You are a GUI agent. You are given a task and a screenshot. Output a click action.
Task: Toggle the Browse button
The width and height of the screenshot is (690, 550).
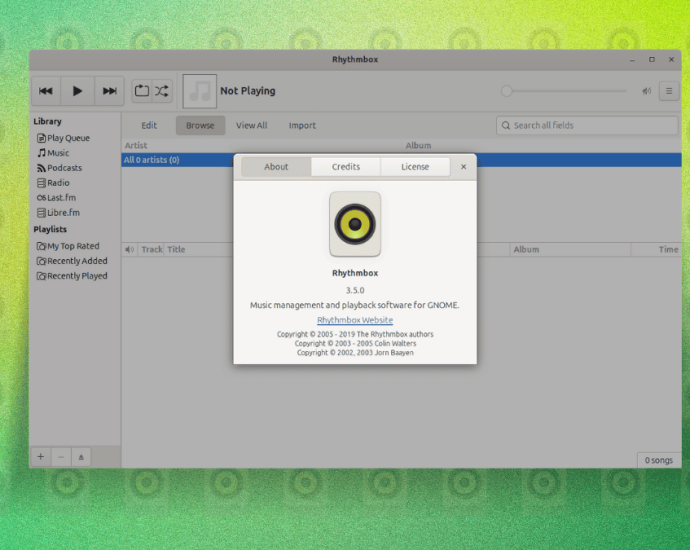[200, 126]
